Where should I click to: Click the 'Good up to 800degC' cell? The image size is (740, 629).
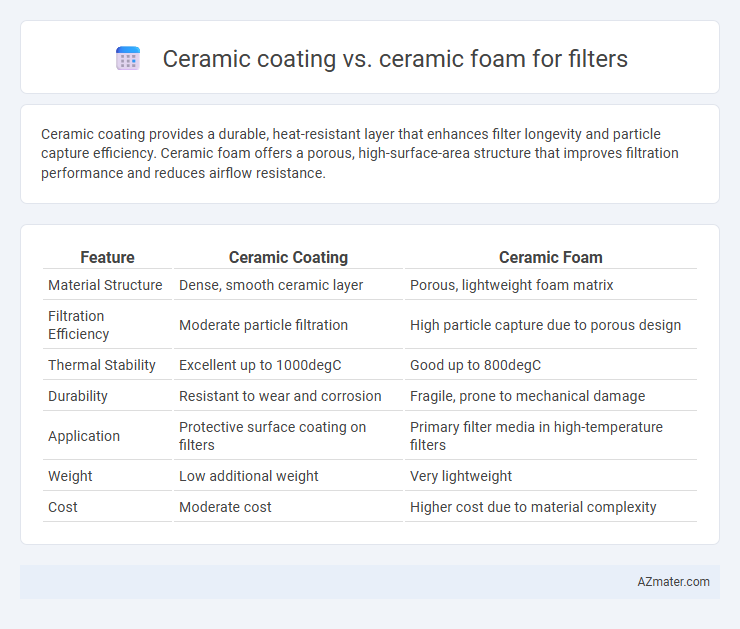[475, 365]
